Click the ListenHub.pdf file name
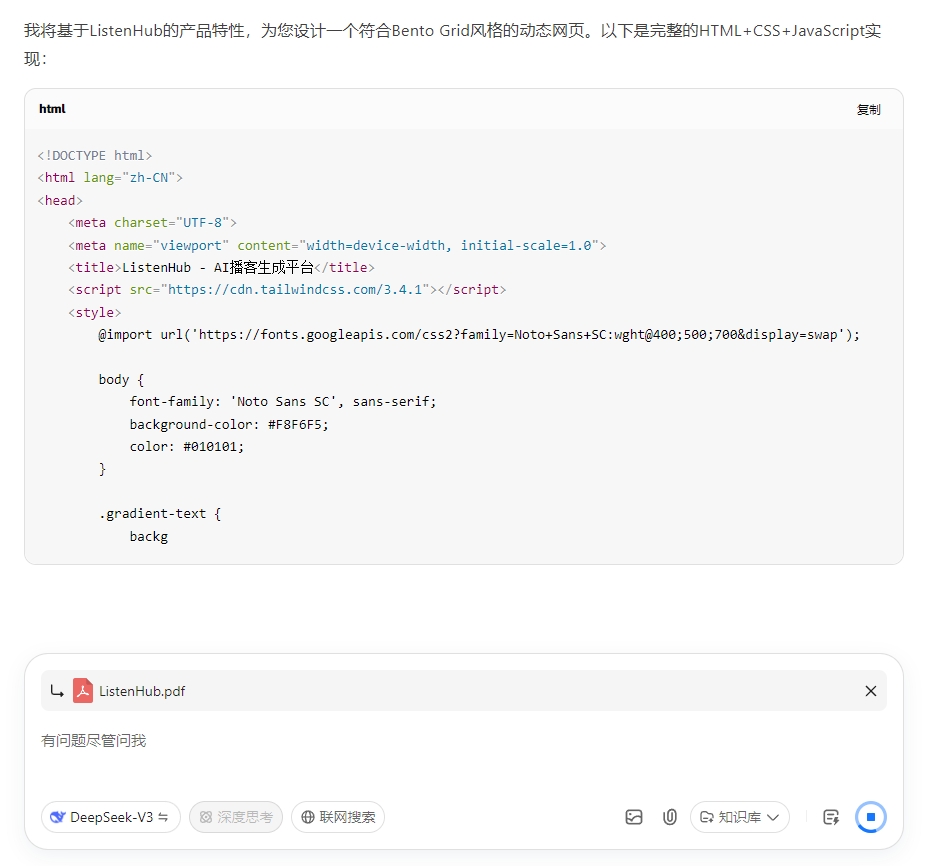Image resolution: width=926 pixels, height=866 pixels. tap(142, 691)
